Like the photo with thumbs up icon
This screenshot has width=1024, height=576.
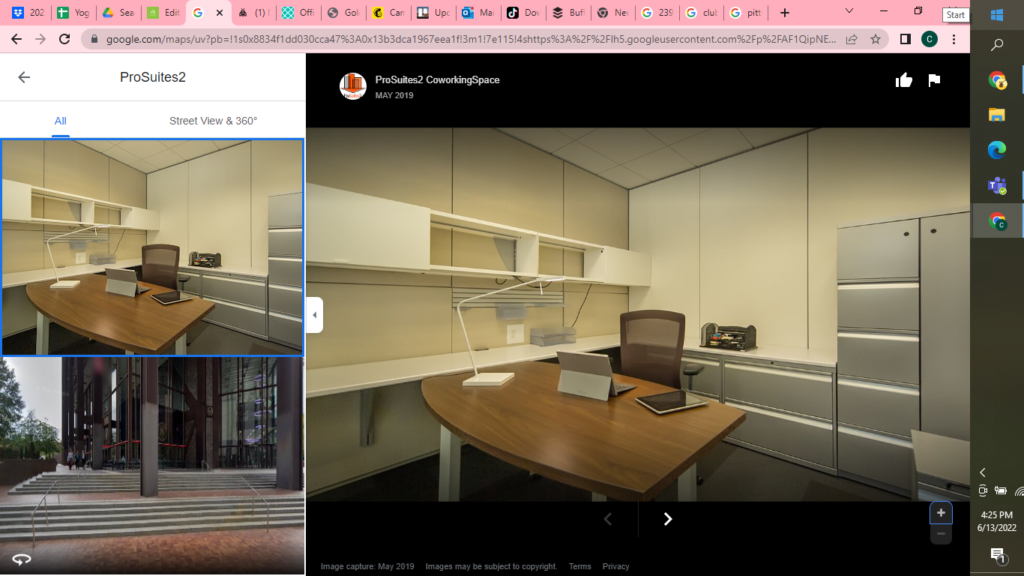(904, 81)
